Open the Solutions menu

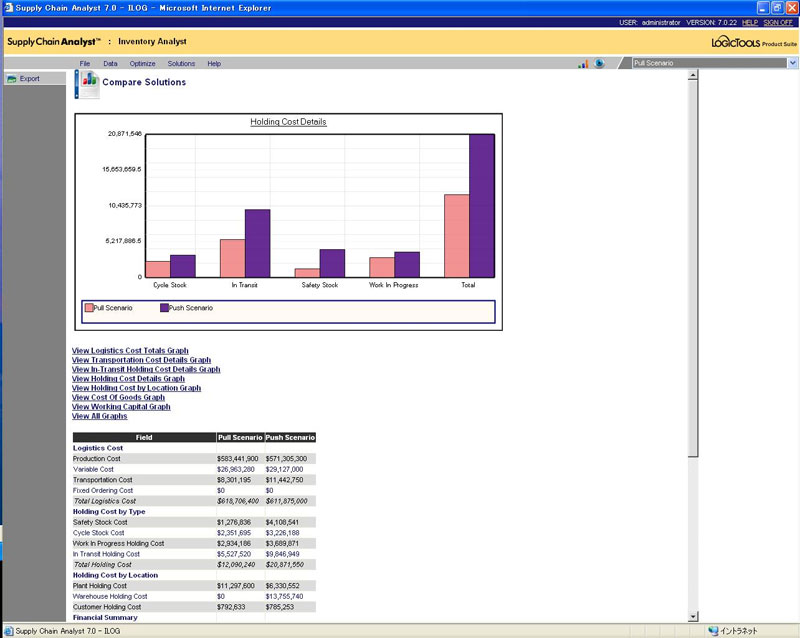click(181, 64)
